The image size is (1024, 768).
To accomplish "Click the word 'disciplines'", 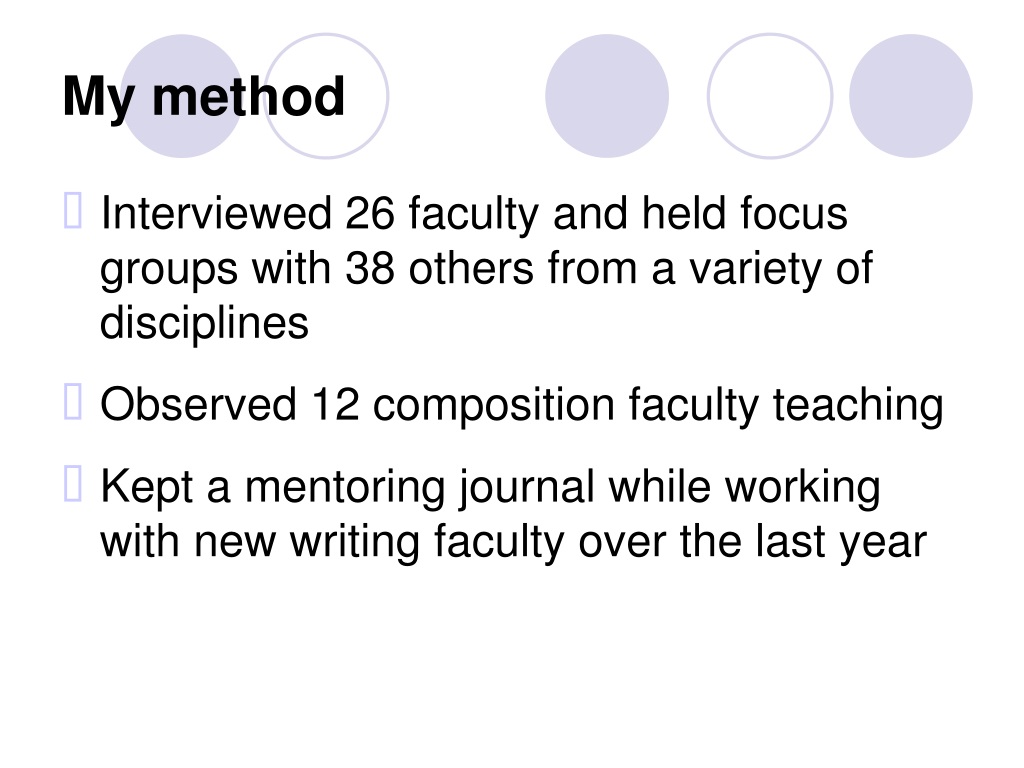I will point(204,323).
